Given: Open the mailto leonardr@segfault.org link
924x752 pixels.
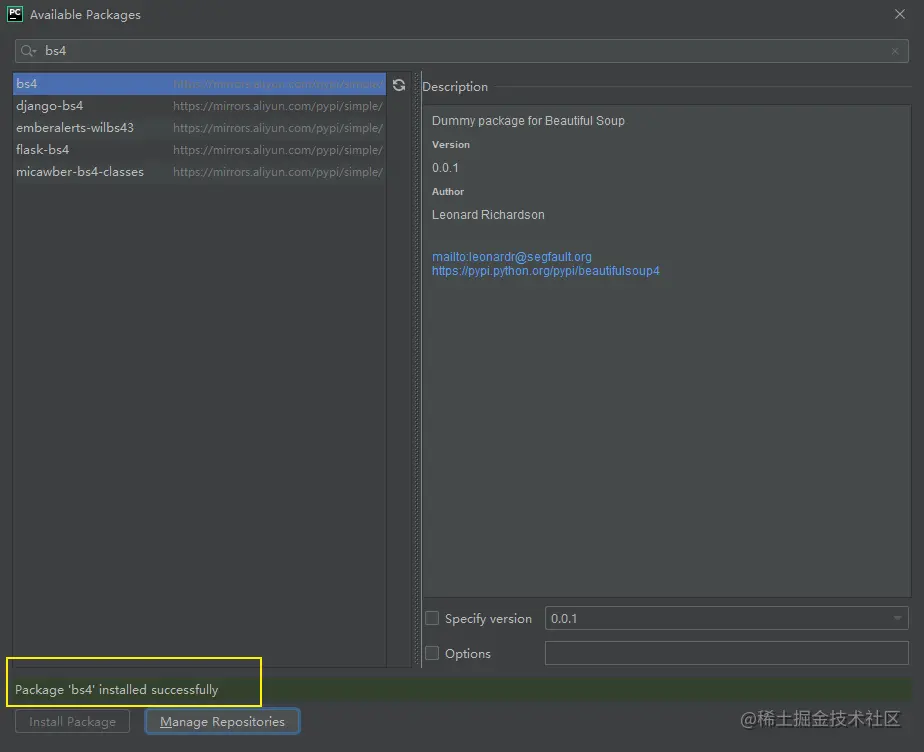Looking at the screenshot, I should tap(512, 256).
